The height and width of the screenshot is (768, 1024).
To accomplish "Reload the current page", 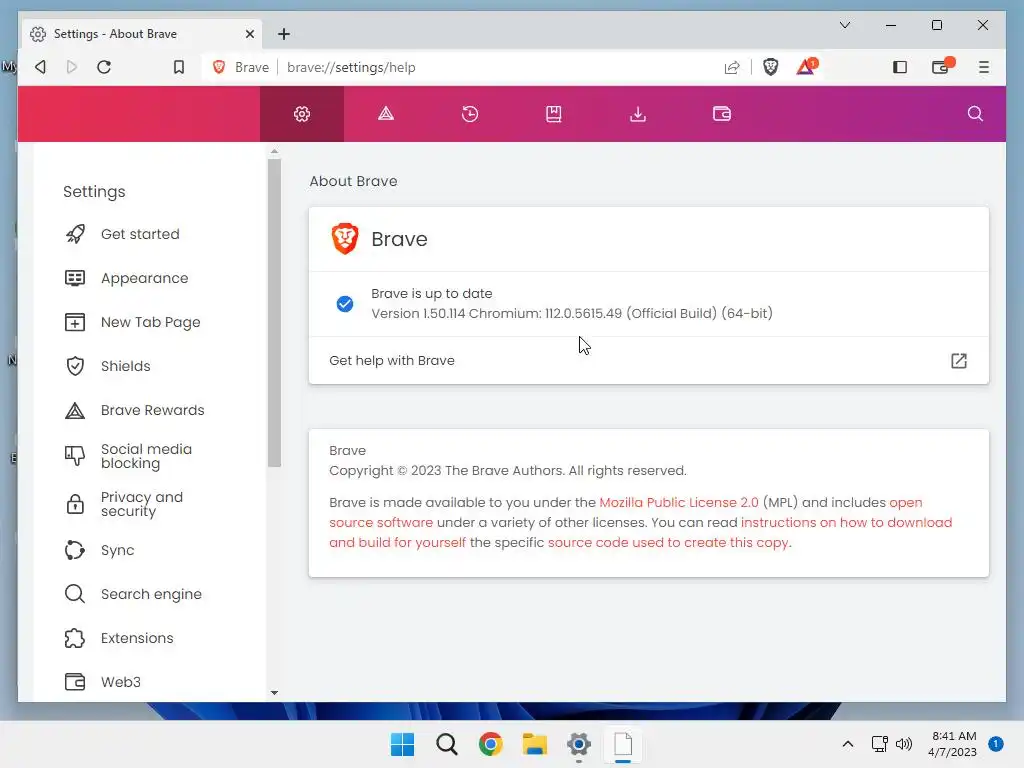I will 104,67.
